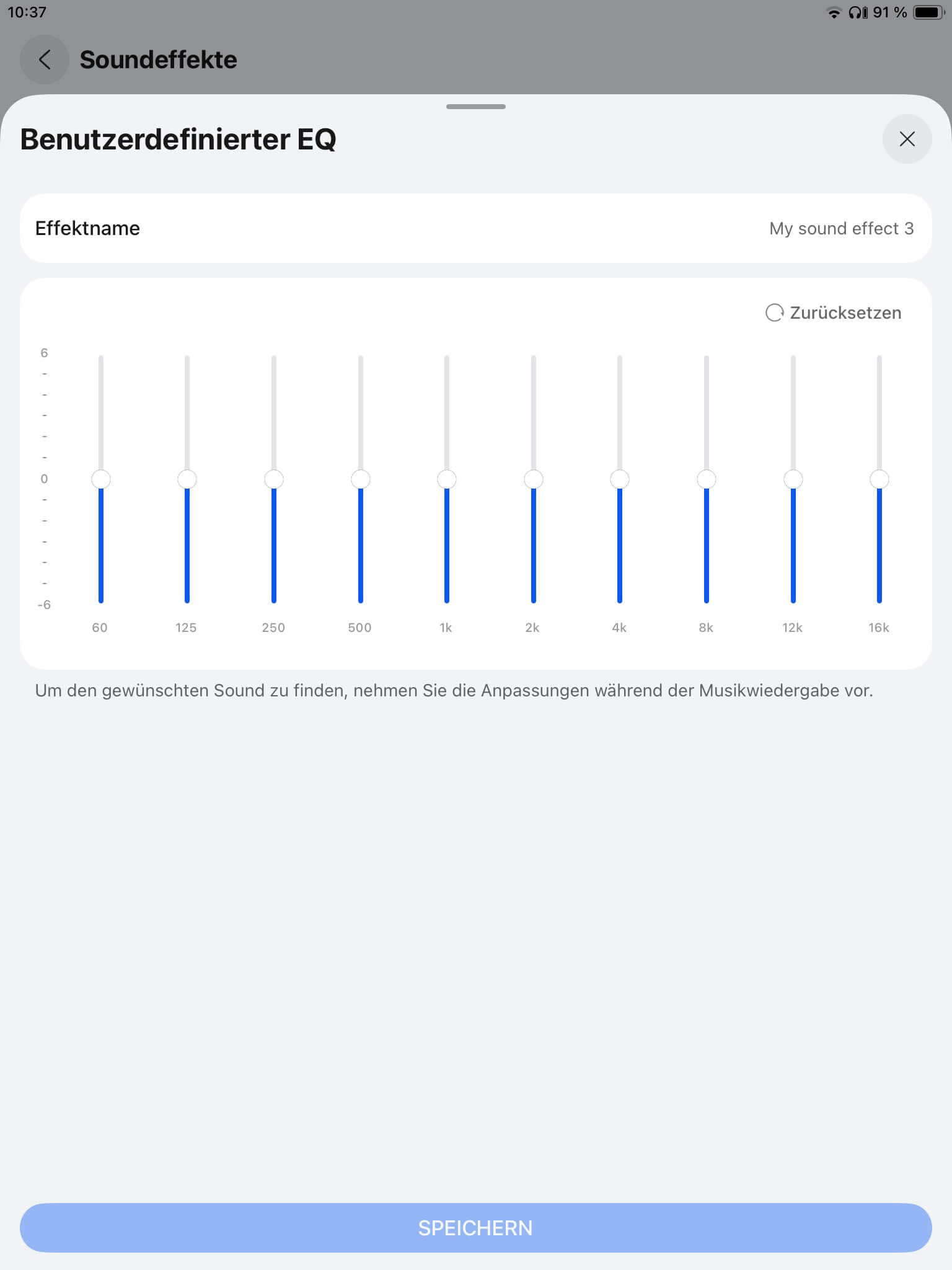Click the 500 Hz slider handle
Screen dimensions: 952x1270
pyautogui.click(x=360, y=479)
